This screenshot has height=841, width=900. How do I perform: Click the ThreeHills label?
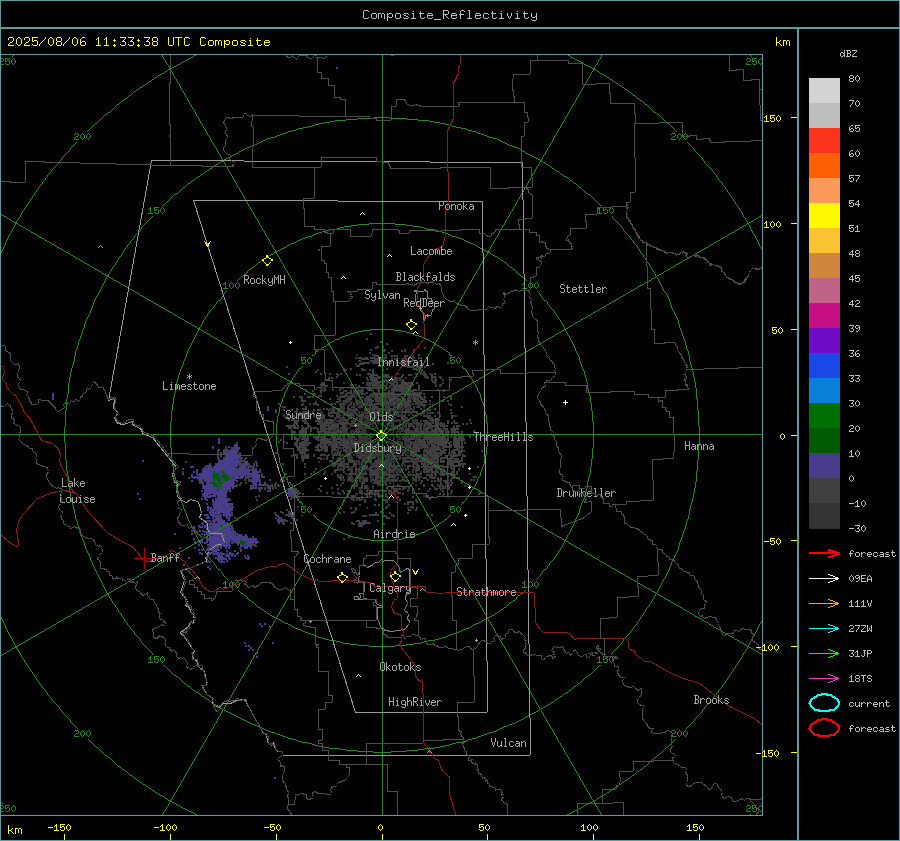[503, 437]
